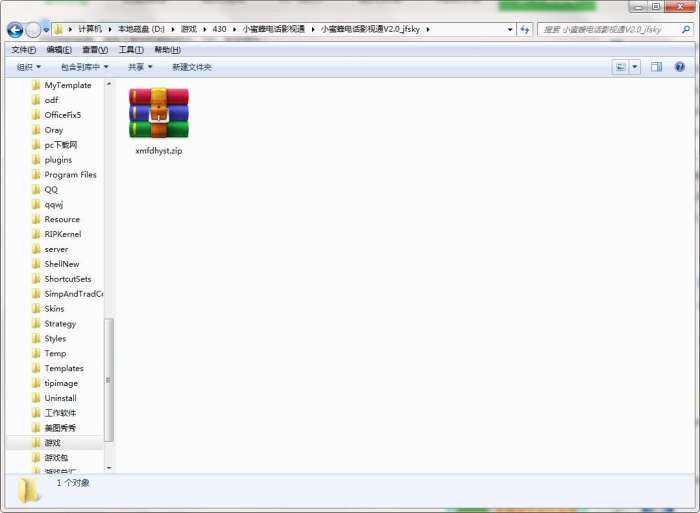Open the 编辑(E) menu

pos(59,50)
